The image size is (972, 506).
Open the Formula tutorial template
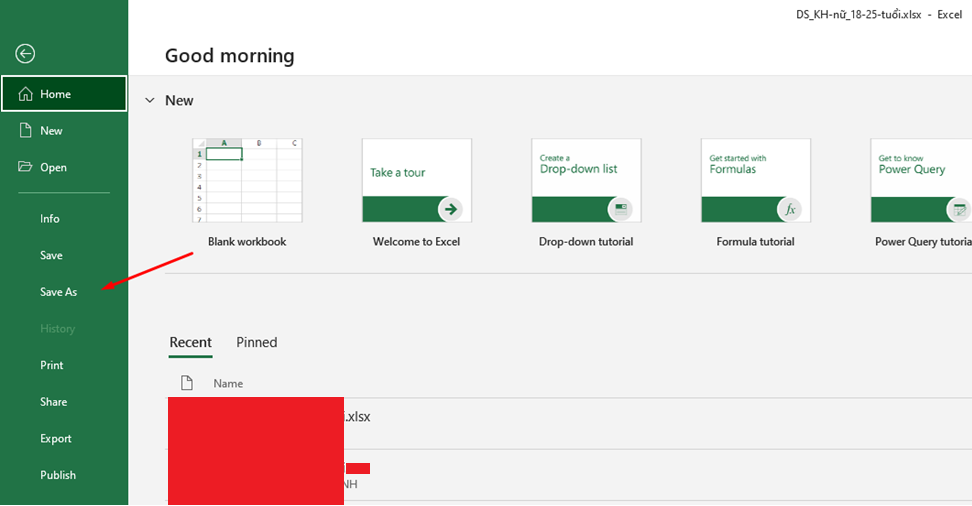point(755,181)
